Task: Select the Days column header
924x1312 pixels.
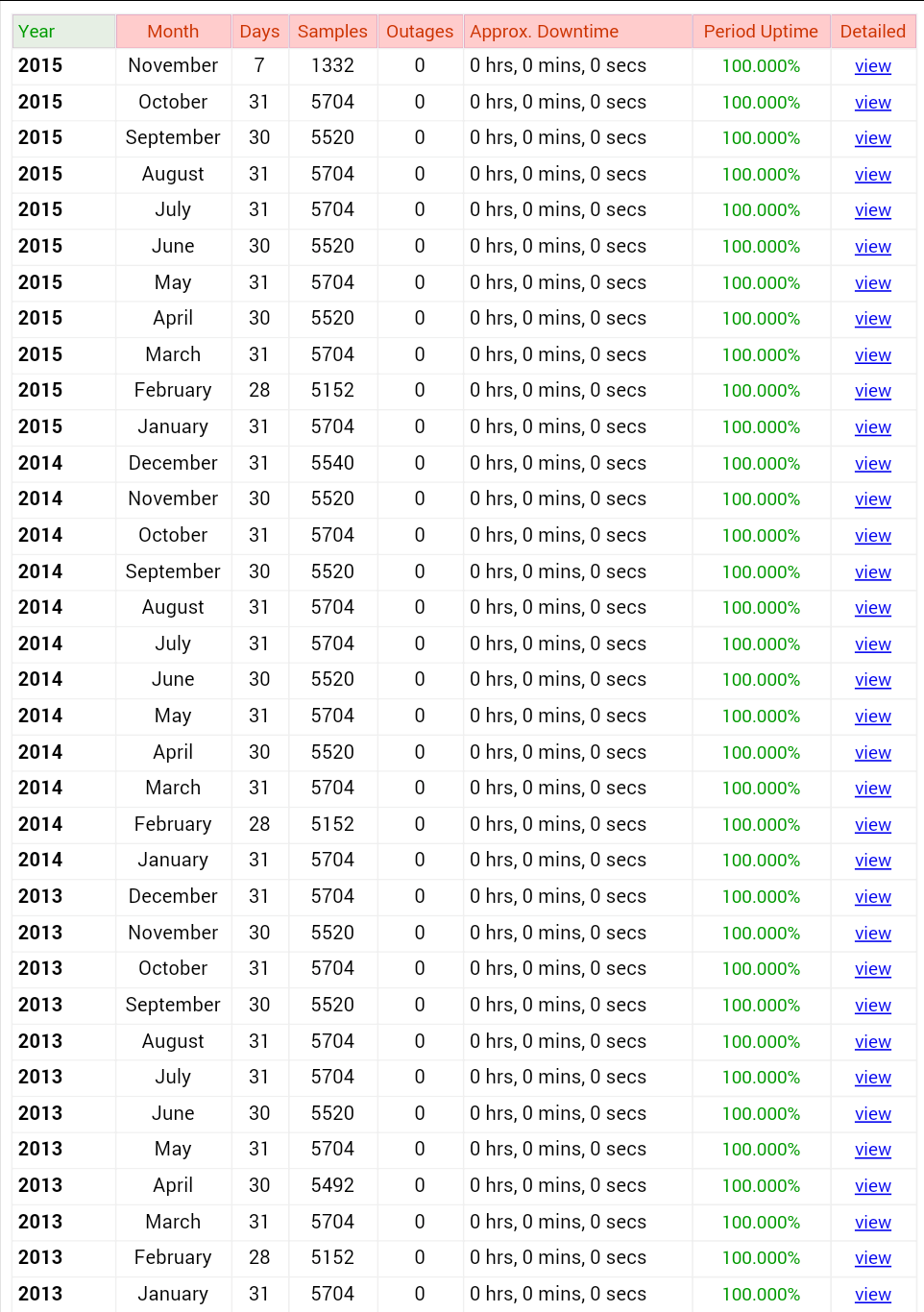Action: click(259, 32)
